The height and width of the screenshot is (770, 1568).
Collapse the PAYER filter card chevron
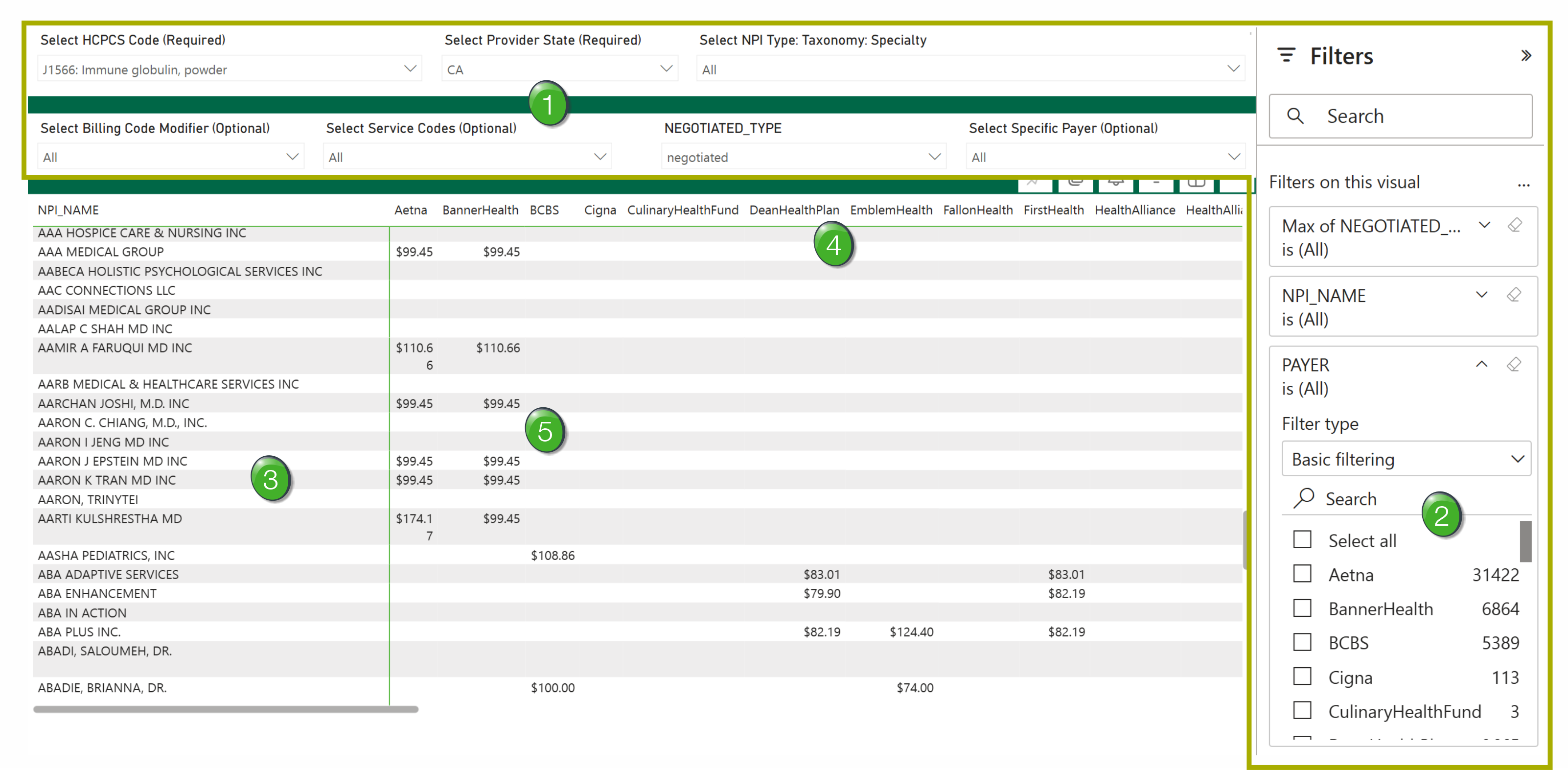(x=1481, y=364)
